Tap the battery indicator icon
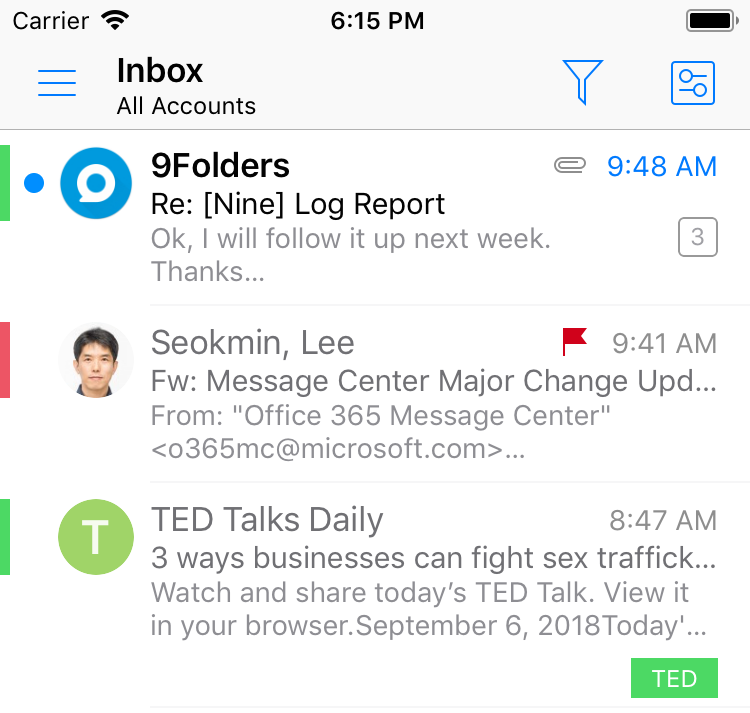The image size is (750, 713). click(712, 21)
